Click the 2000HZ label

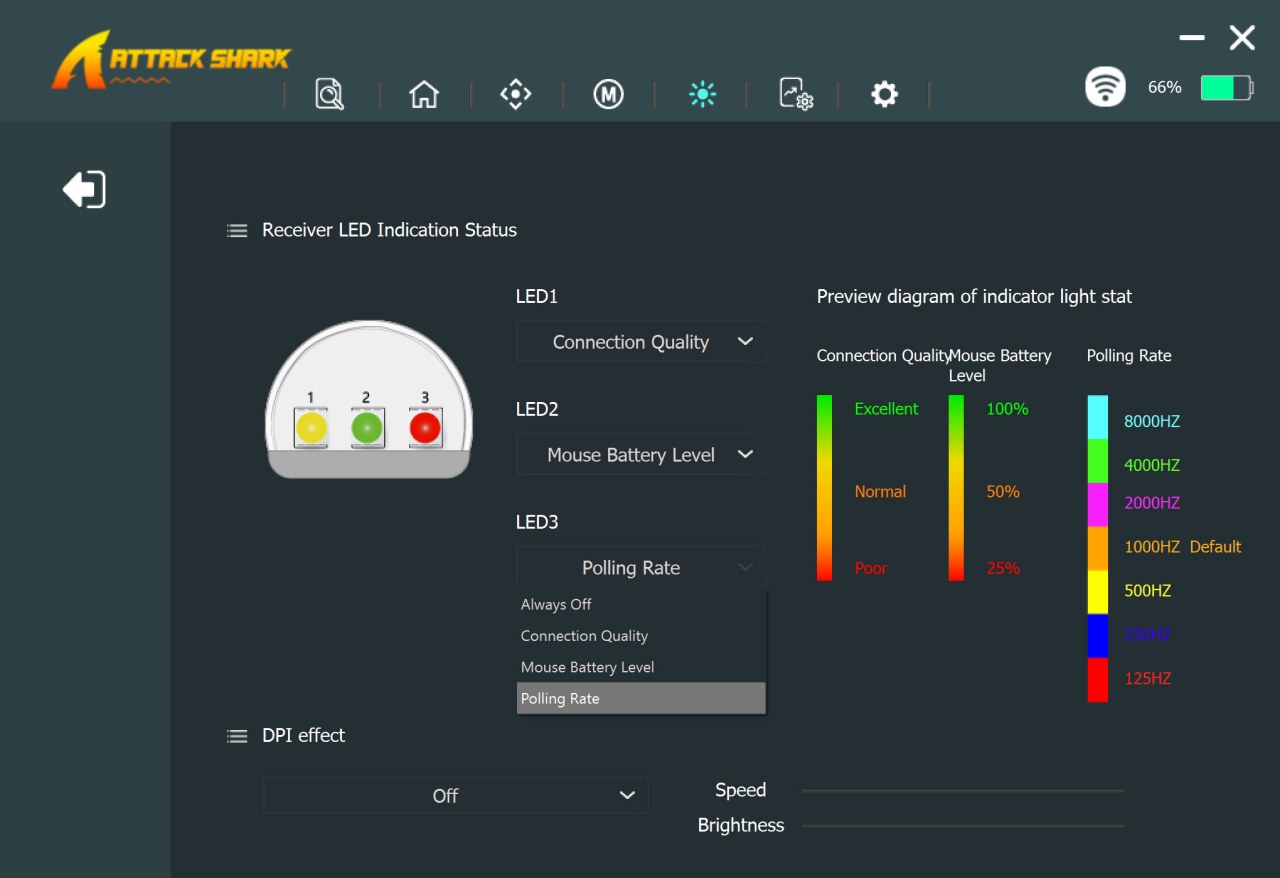coord(1152,503)
